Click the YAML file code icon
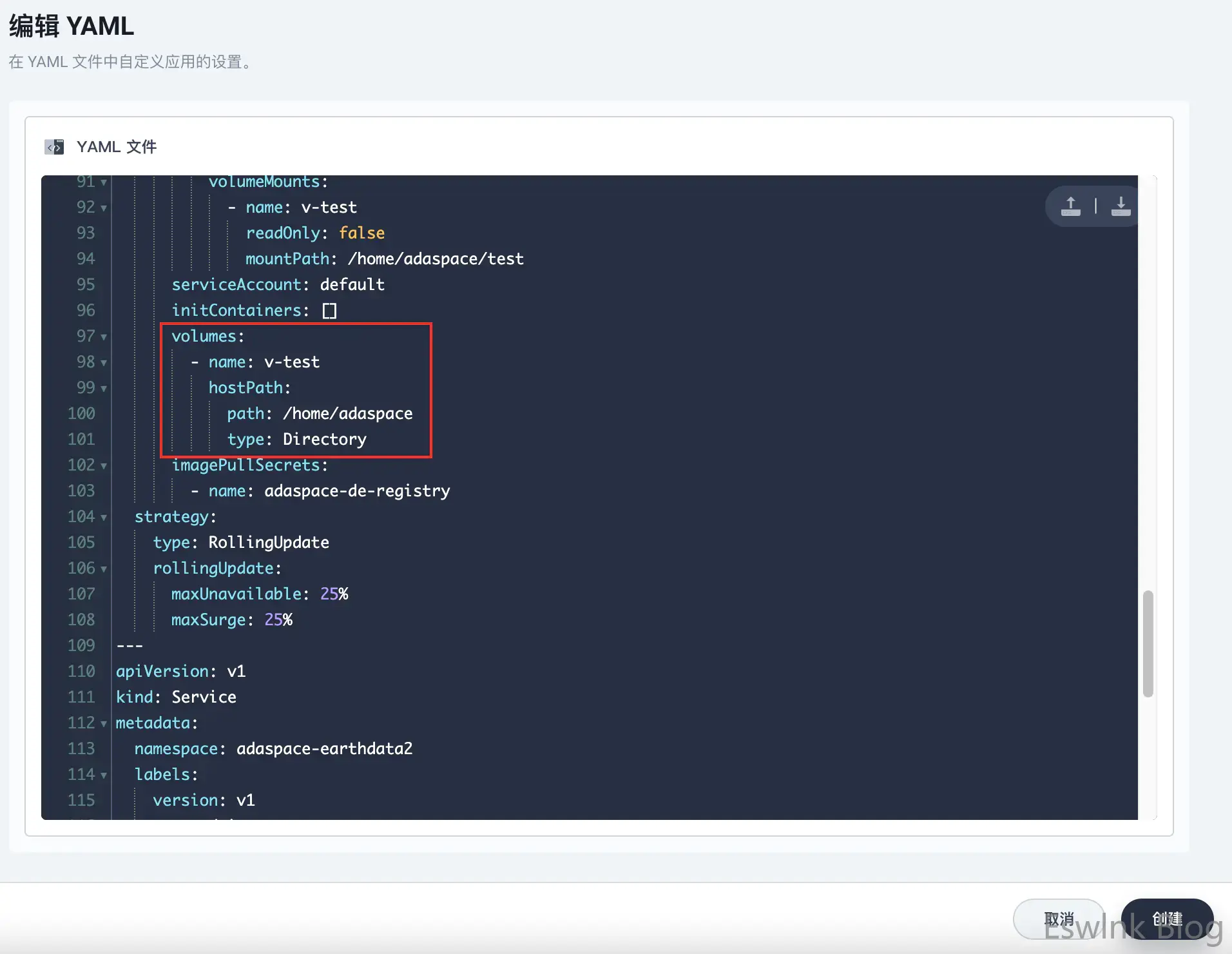The image size is (1232, 954). [54, 147]
